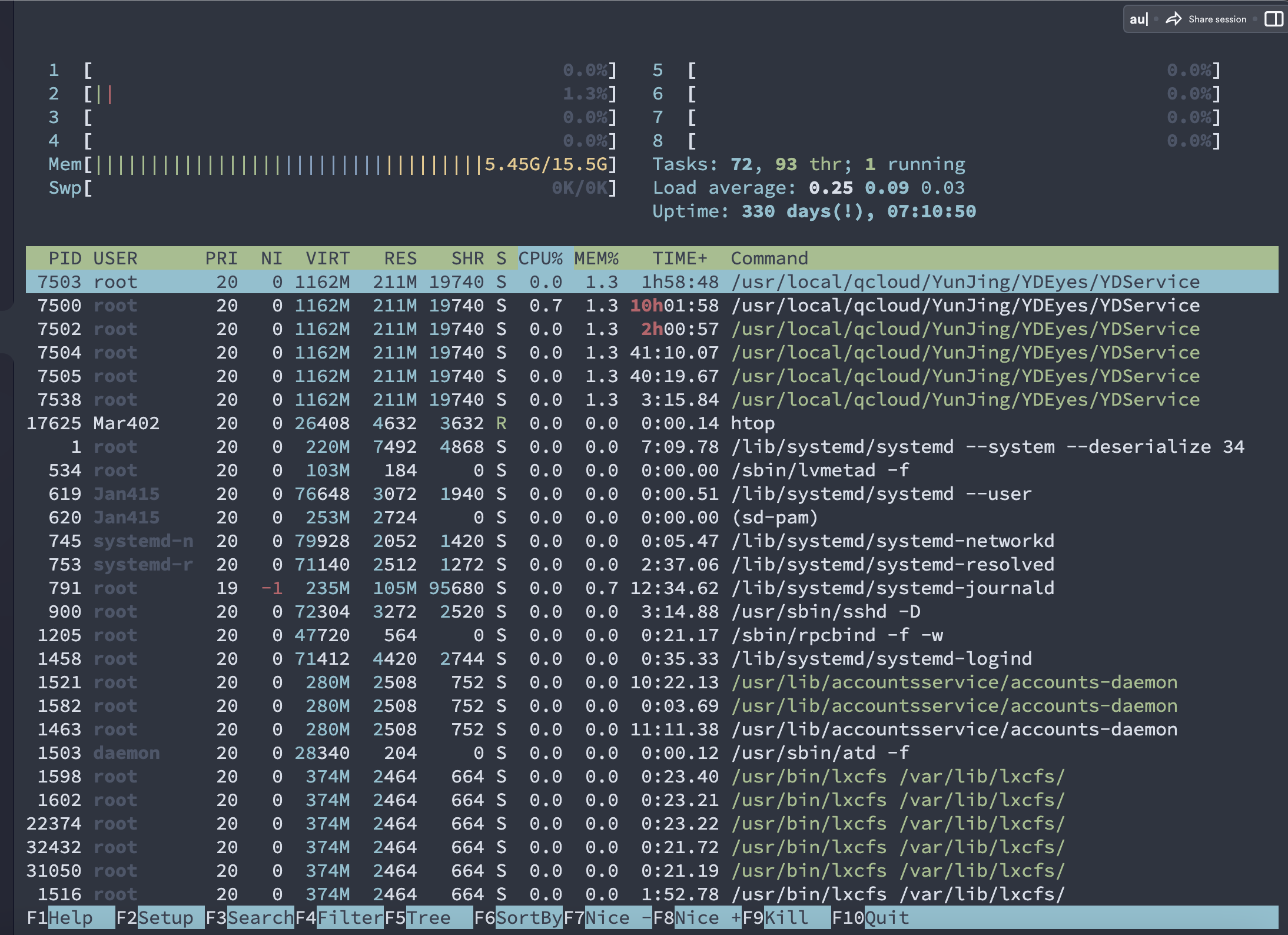The width and height of the screenshot is (1288, 935).
Task: Select the /sbin/rpcbind -f -w process
Action: coord(652,635)
